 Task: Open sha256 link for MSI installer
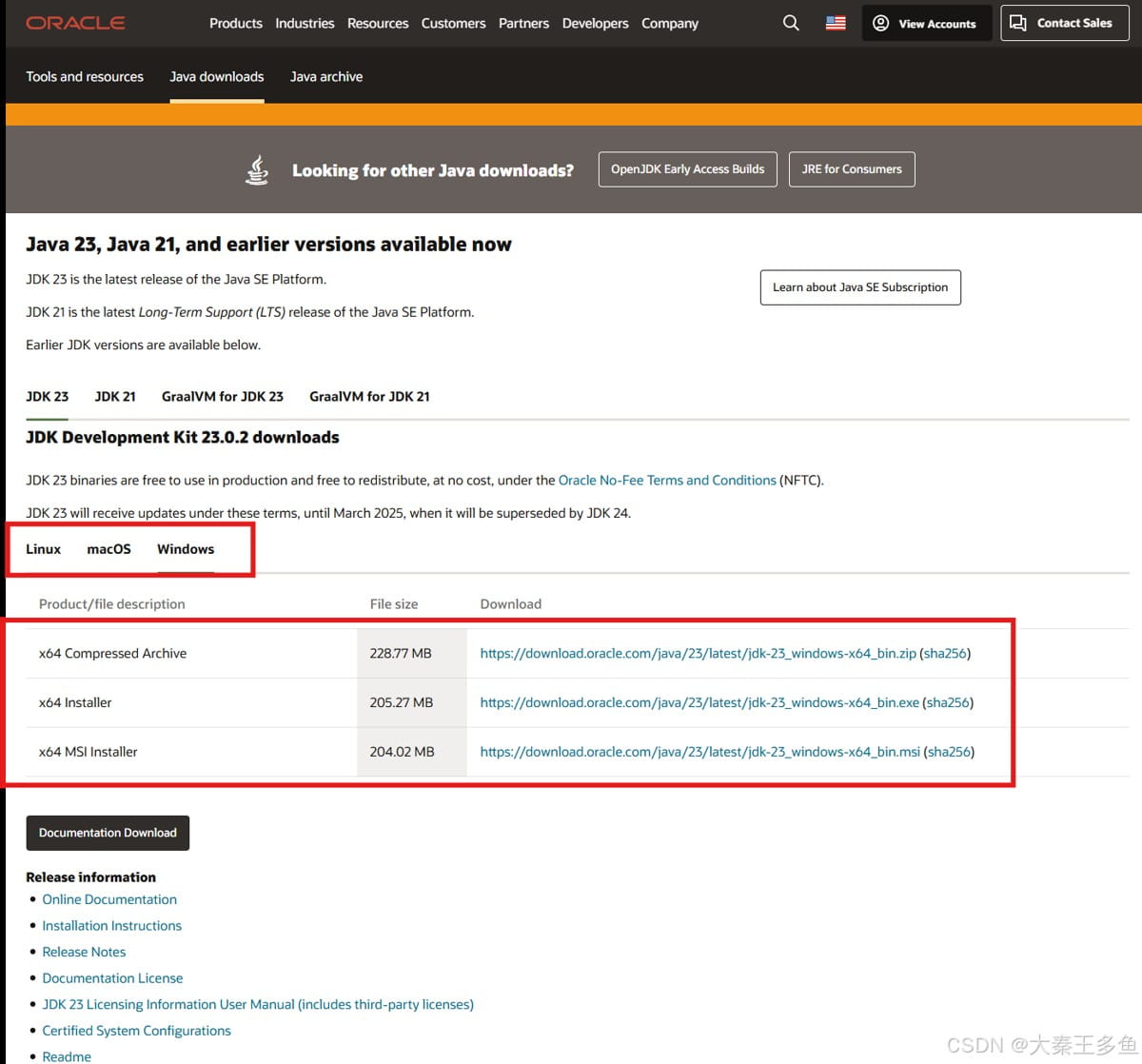tap(949, 752)
